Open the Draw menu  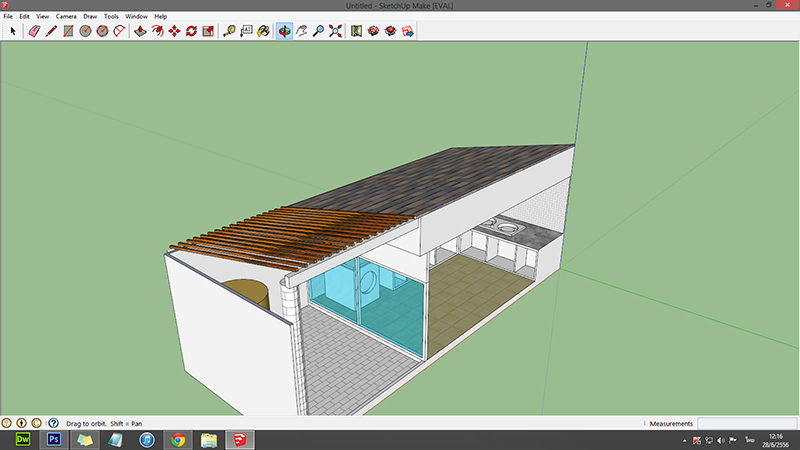click(x=90, y=17)
